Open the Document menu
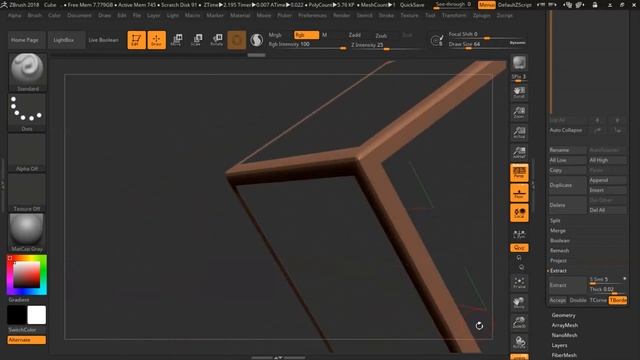Image resolution: width=640 pixels, height=360 pixels. [80, 15]
